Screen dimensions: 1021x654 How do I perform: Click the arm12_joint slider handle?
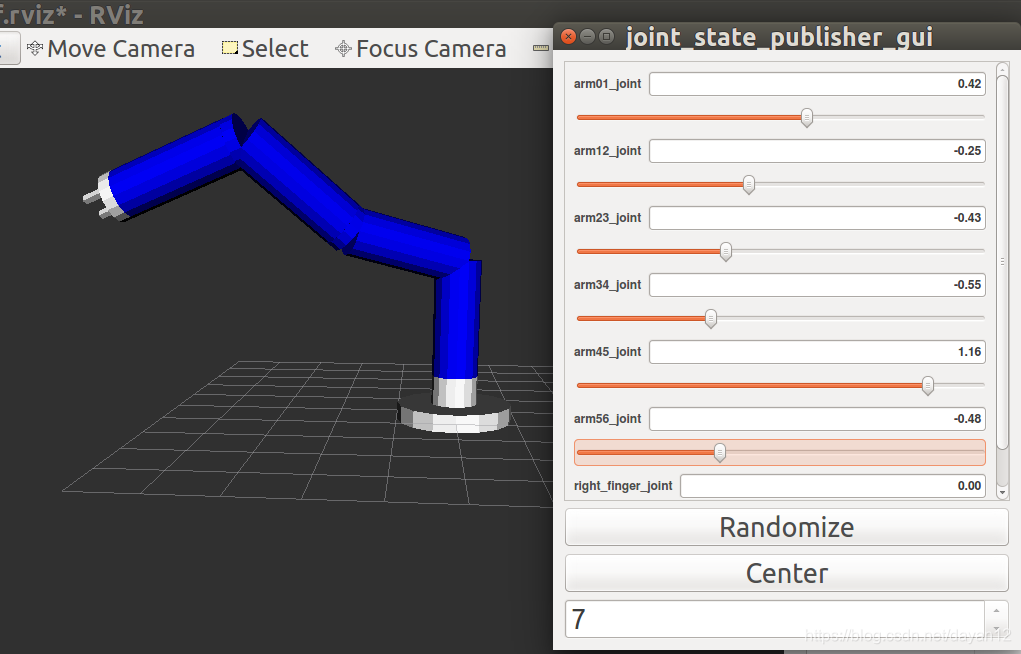coord(749,185)
